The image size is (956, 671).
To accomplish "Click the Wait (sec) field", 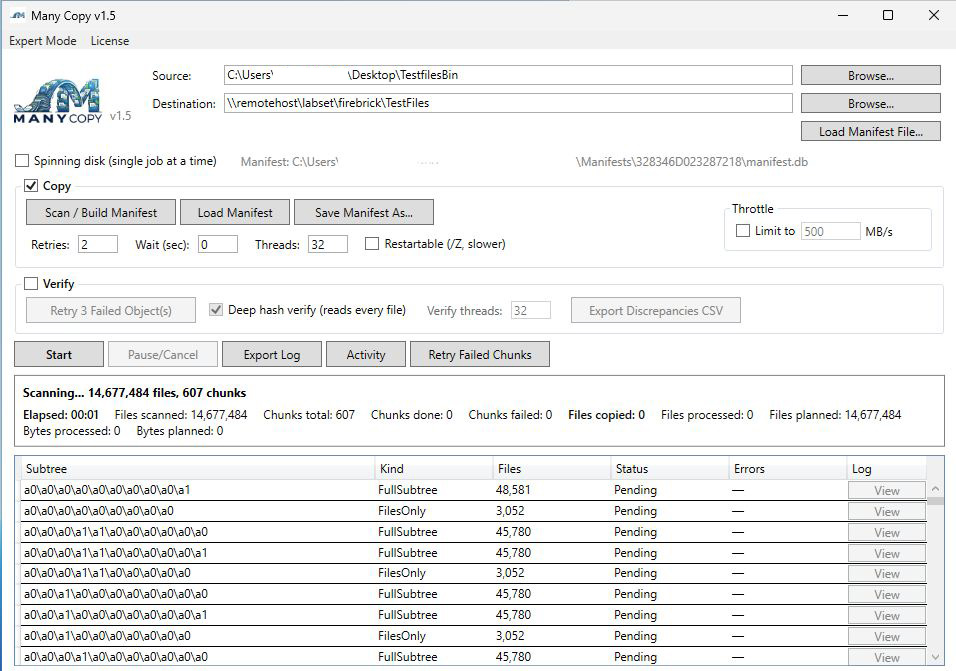I will (x=218, y=244).
